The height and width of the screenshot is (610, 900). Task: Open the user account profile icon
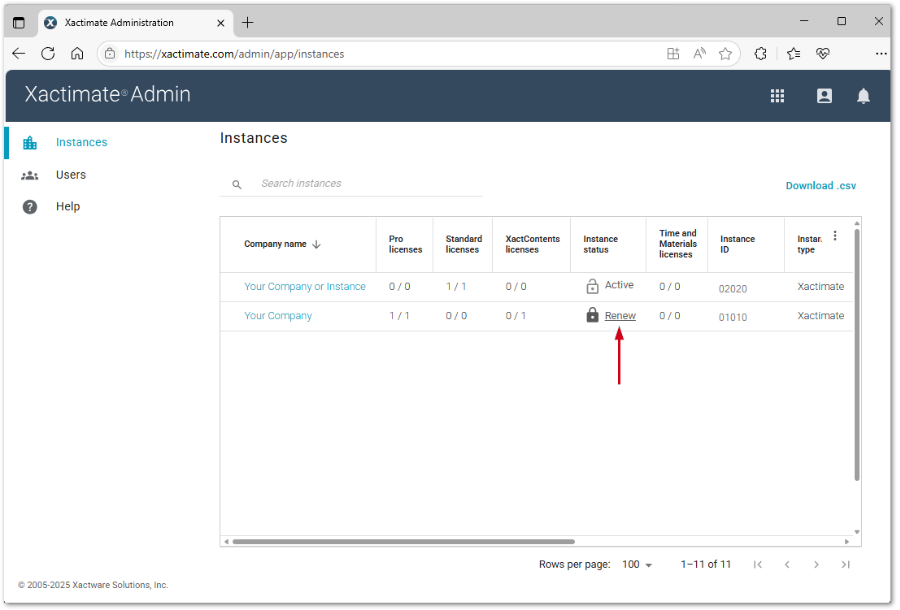[x=824, y=96]
